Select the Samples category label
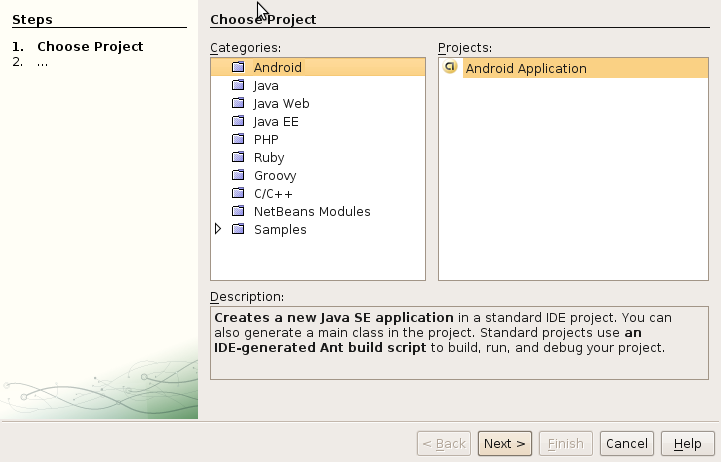This screenshot has width=721, height=462. [280, 230]
